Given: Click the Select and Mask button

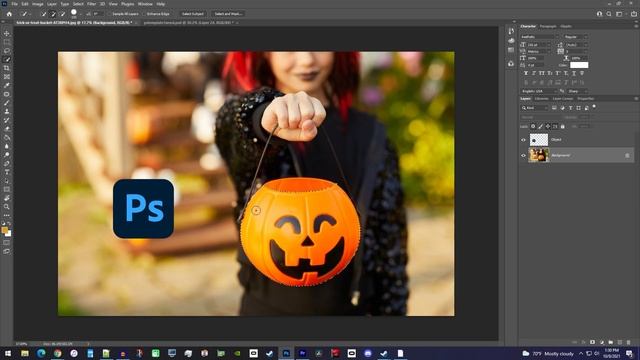Looking at the screenshot, I should point(228,14).
